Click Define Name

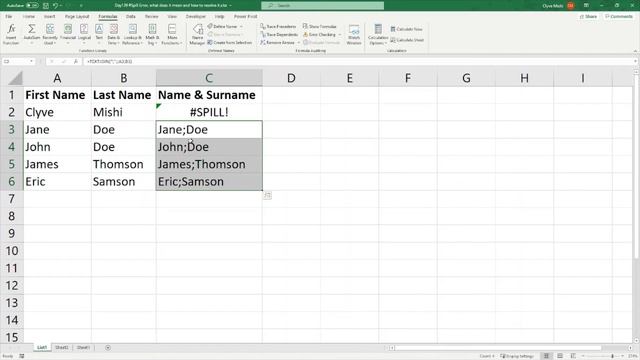tap(222, 27)
